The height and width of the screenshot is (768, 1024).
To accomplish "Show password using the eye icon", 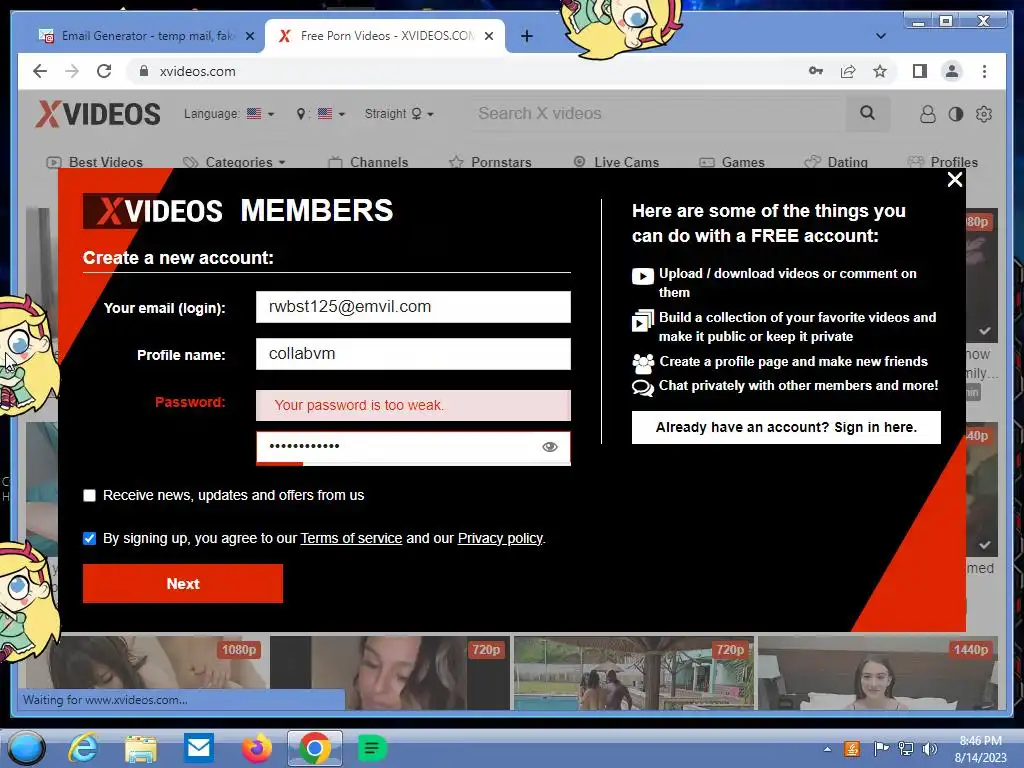I will [550, 447].
